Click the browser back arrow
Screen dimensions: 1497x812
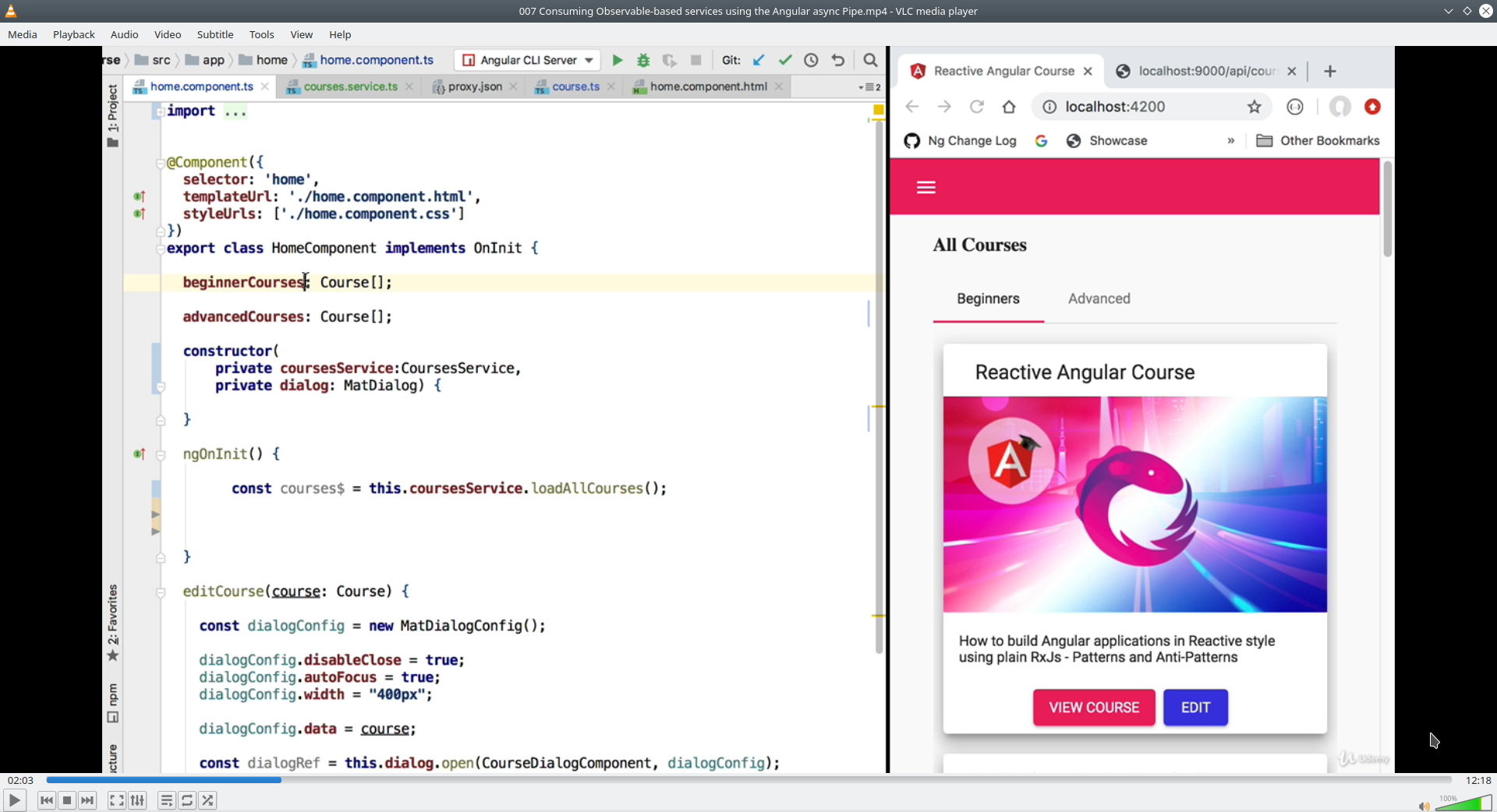(x=911, y=107)
